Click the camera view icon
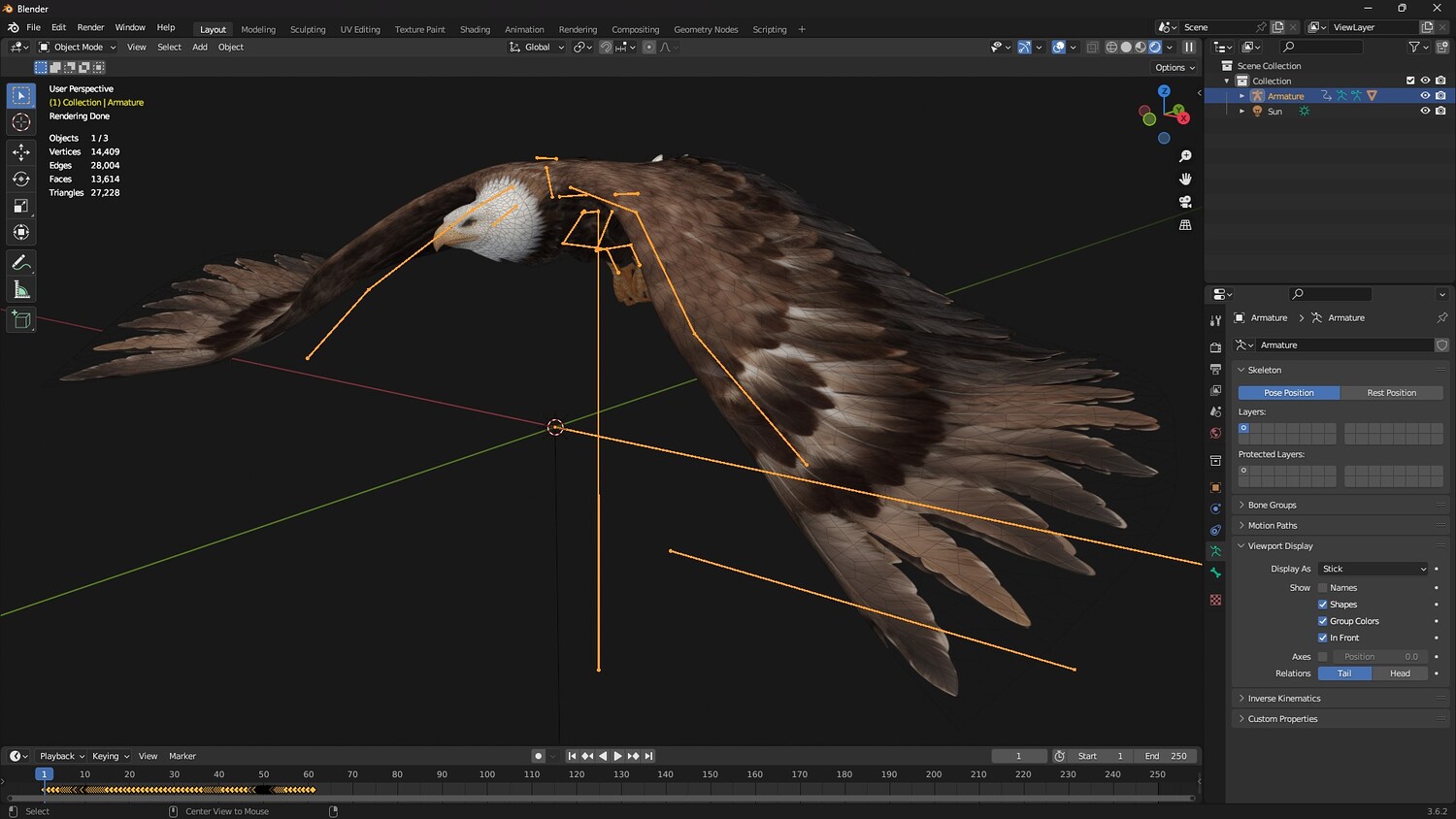Viewport: 1456px width, 819px height. point(1185,202)
